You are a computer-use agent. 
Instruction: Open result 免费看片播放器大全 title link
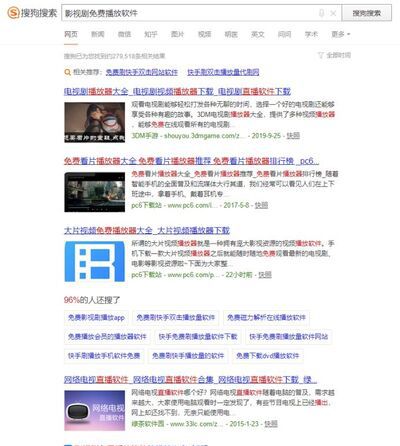191,161
